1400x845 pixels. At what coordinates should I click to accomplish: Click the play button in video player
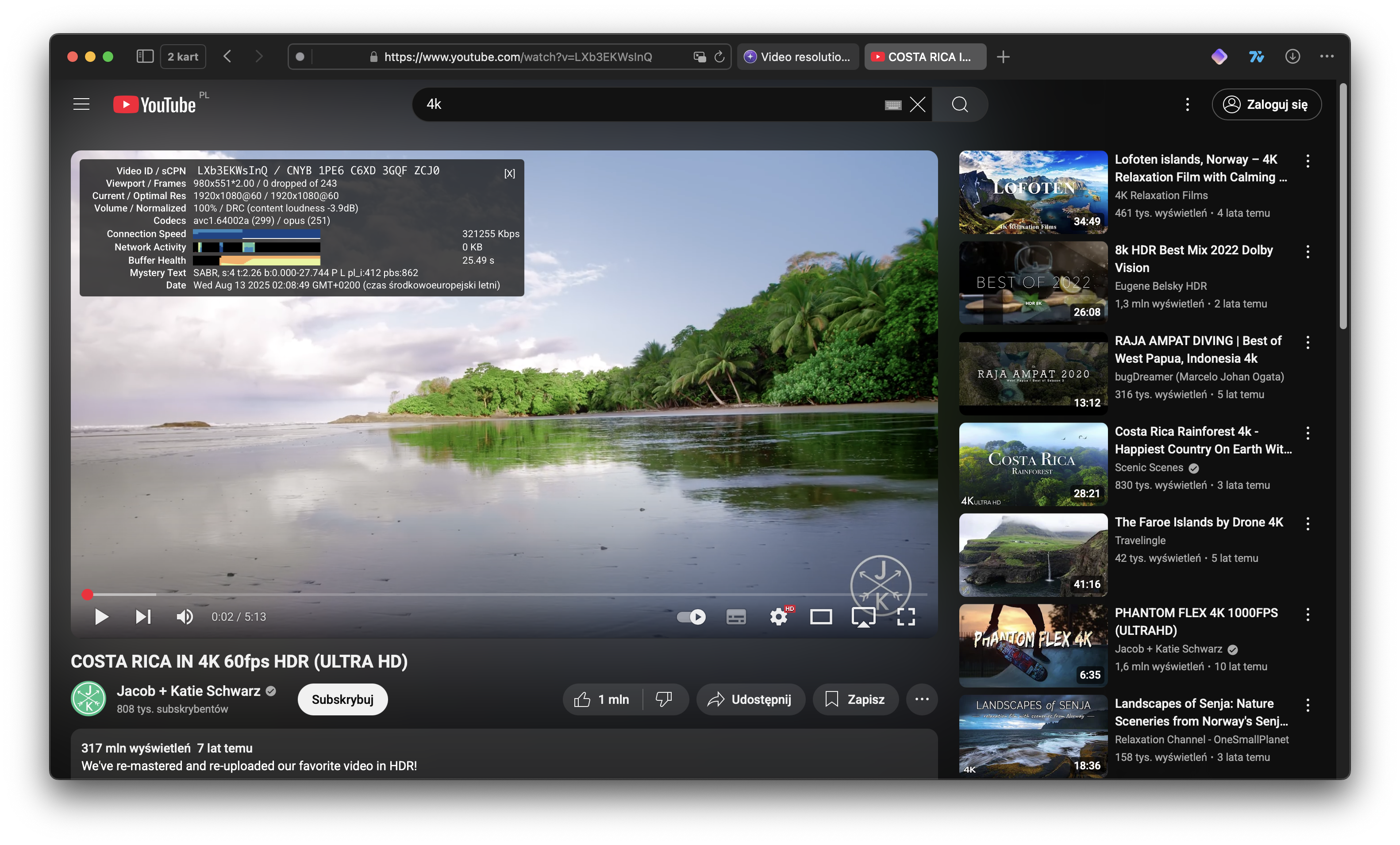(x=101, y=617)
